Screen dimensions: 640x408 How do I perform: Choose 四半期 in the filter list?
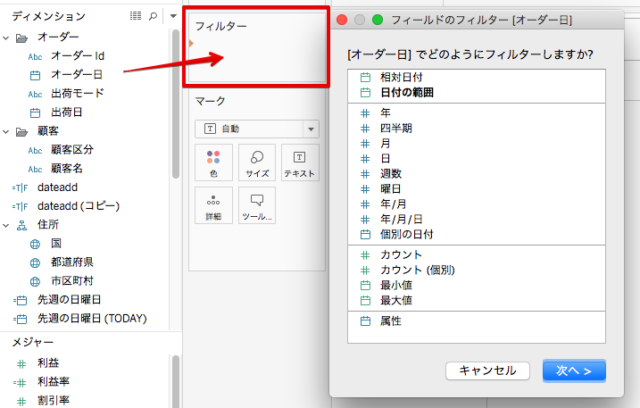(476, 128)
